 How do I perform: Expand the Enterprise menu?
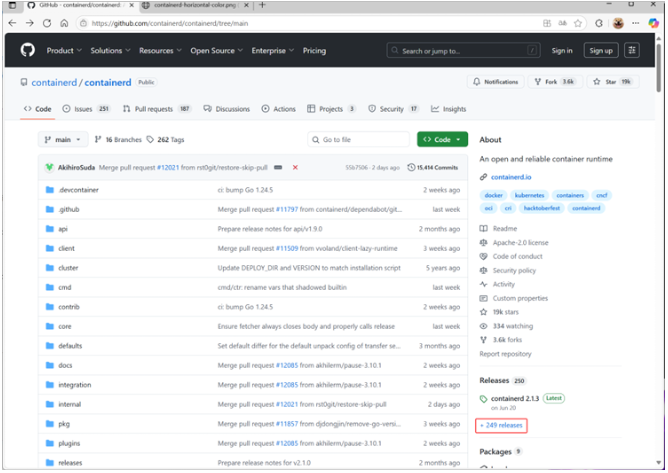point(273,50)
